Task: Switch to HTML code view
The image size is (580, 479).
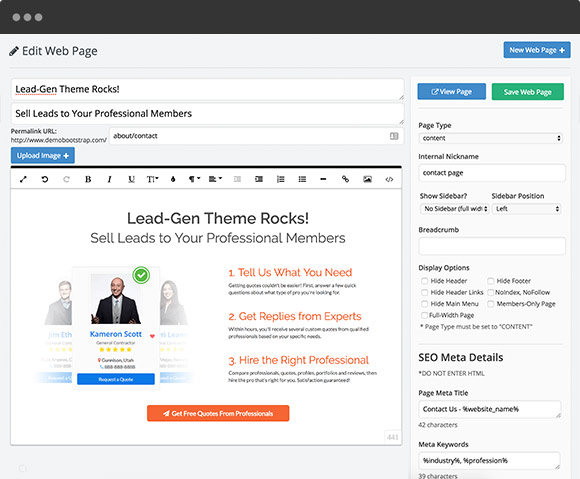Action: click(389, 180)
